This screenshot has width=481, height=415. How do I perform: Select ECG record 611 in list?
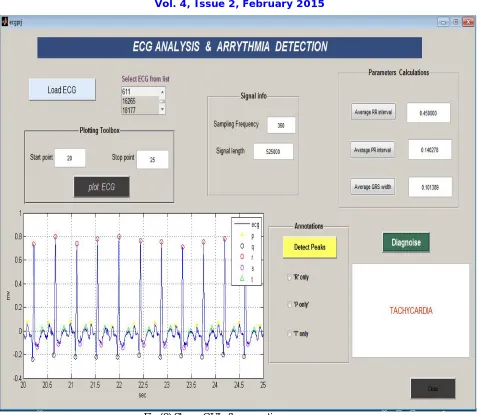[140, 92]
